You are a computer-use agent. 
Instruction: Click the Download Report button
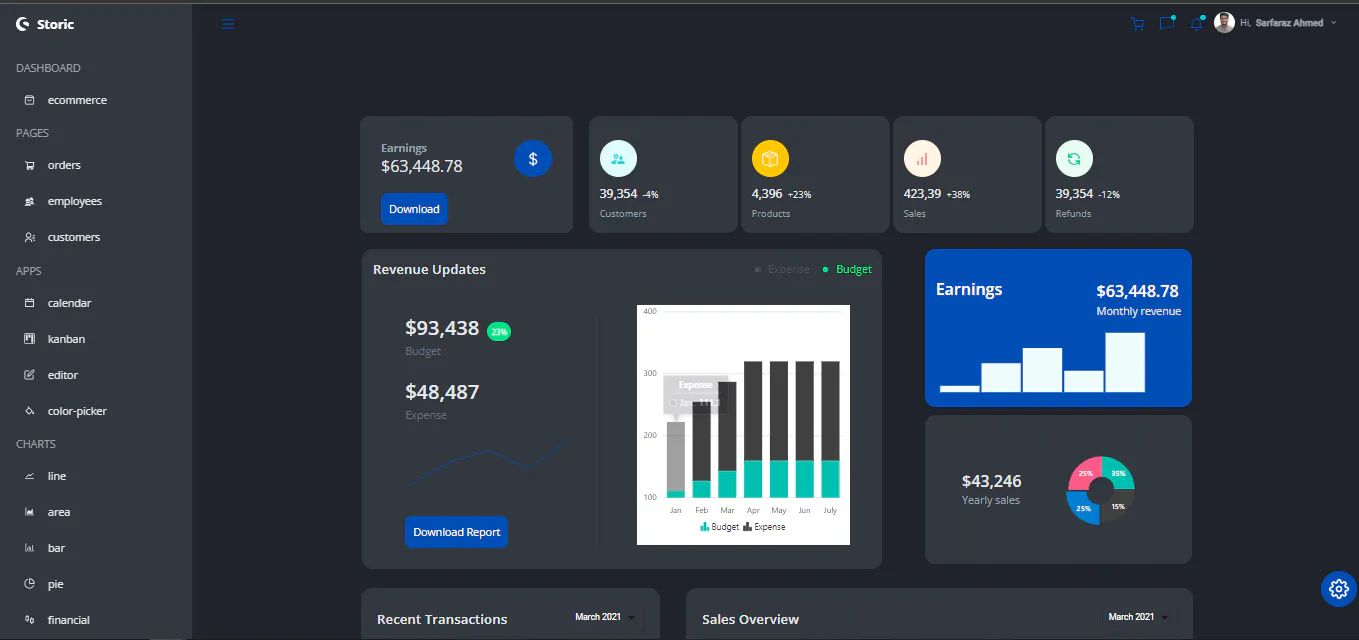[456, 532]
